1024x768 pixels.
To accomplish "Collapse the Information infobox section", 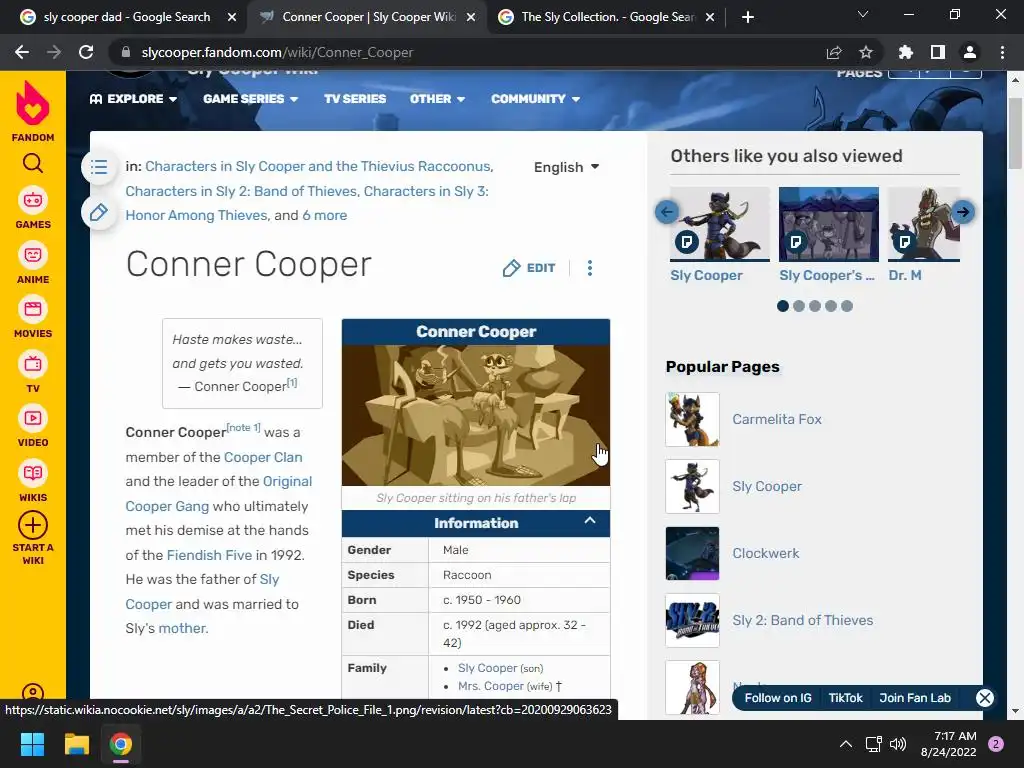I will 590,520.
